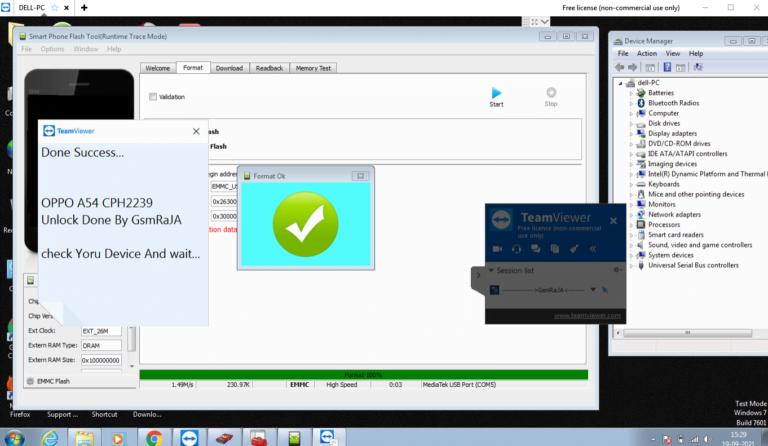768x446 pixels.
Task: Open the Options menu in Flash Tool
Action: click(x=52, y=49)
